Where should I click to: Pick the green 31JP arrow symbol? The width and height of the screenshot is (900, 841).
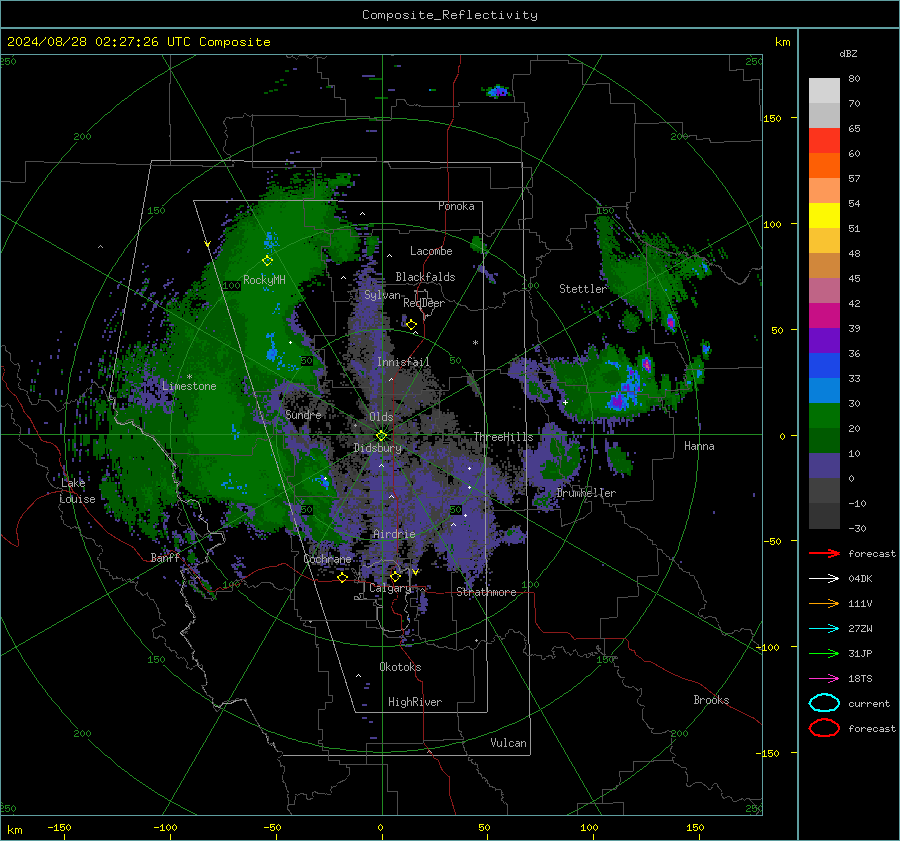coord(824,653)
